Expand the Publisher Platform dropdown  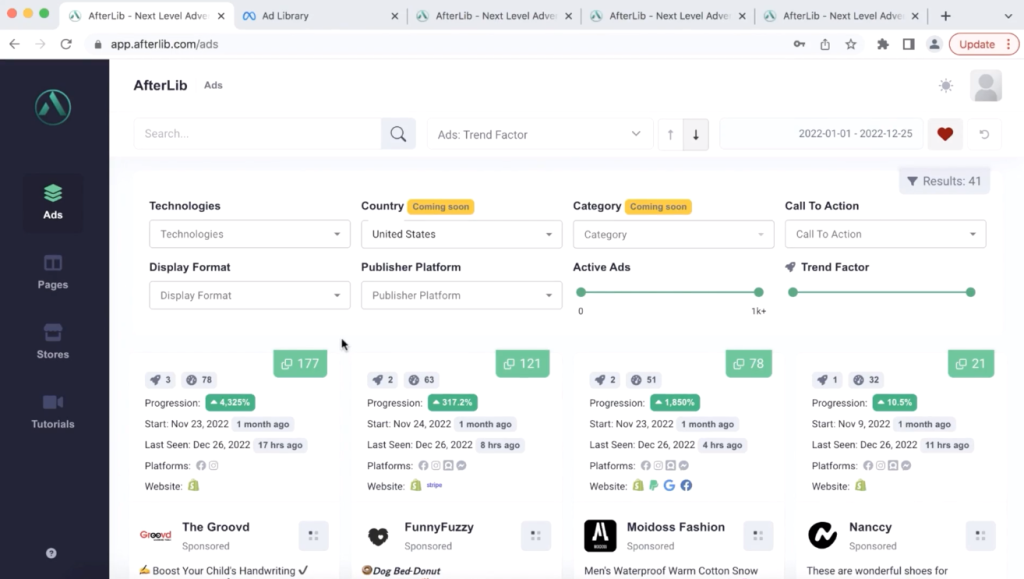[461, 296]
